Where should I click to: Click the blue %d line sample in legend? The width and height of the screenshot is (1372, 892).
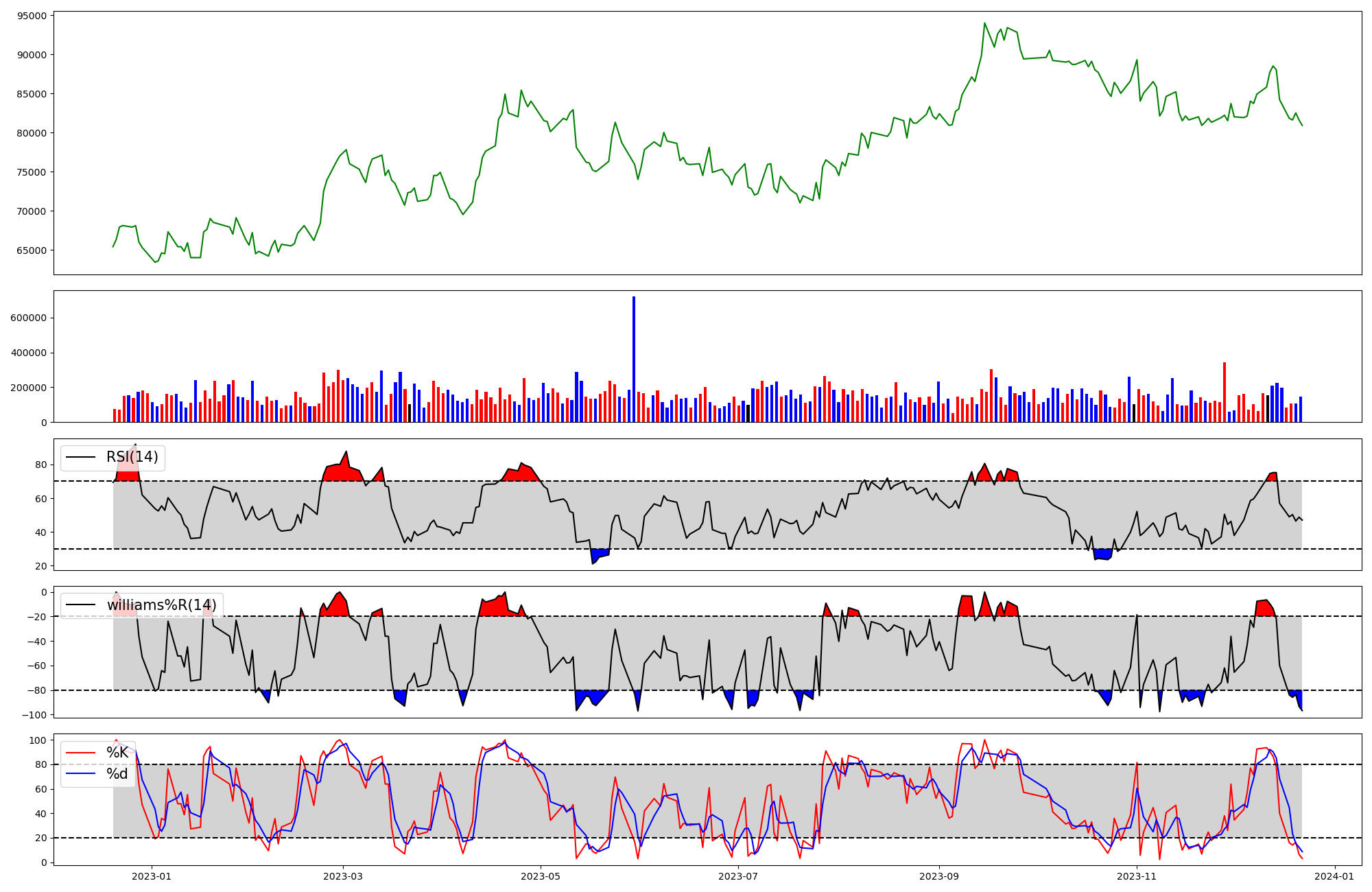(x=80, y=774)
